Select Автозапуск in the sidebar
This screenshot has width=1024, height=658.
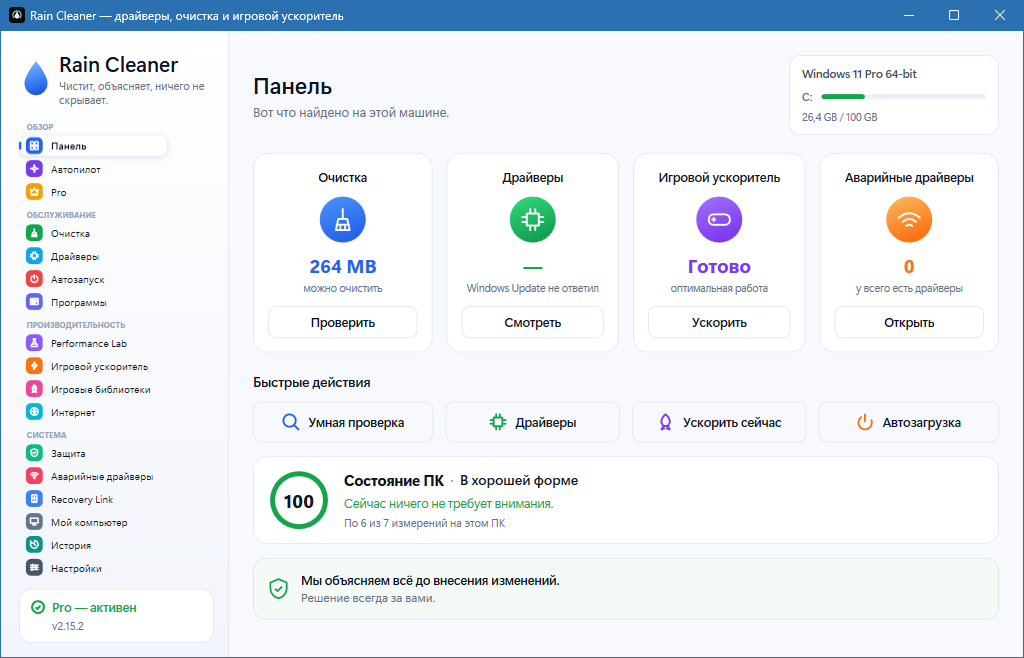[94, 279]
